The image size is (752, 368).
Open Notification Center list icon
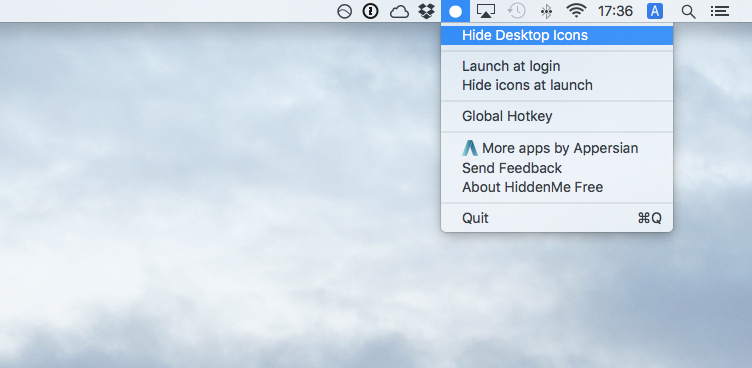point(719,11)
